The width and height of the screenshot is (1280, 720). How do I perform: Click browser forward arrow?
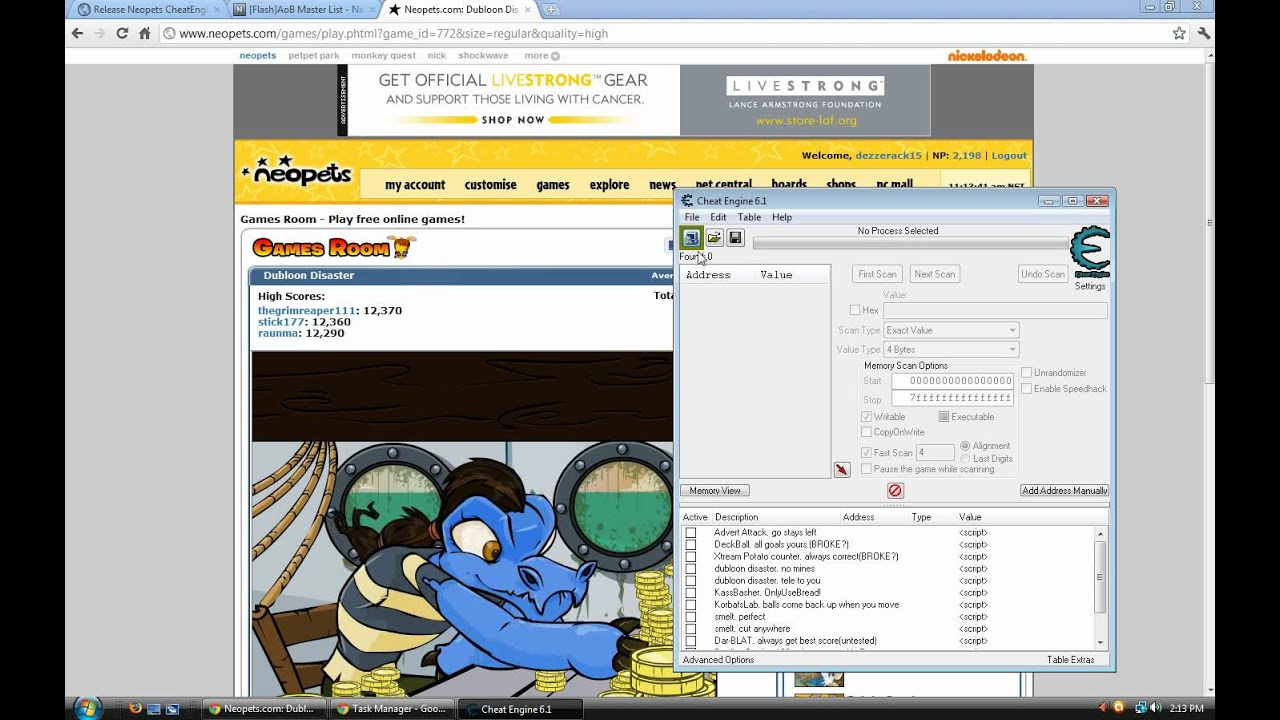tap(99, 33)
